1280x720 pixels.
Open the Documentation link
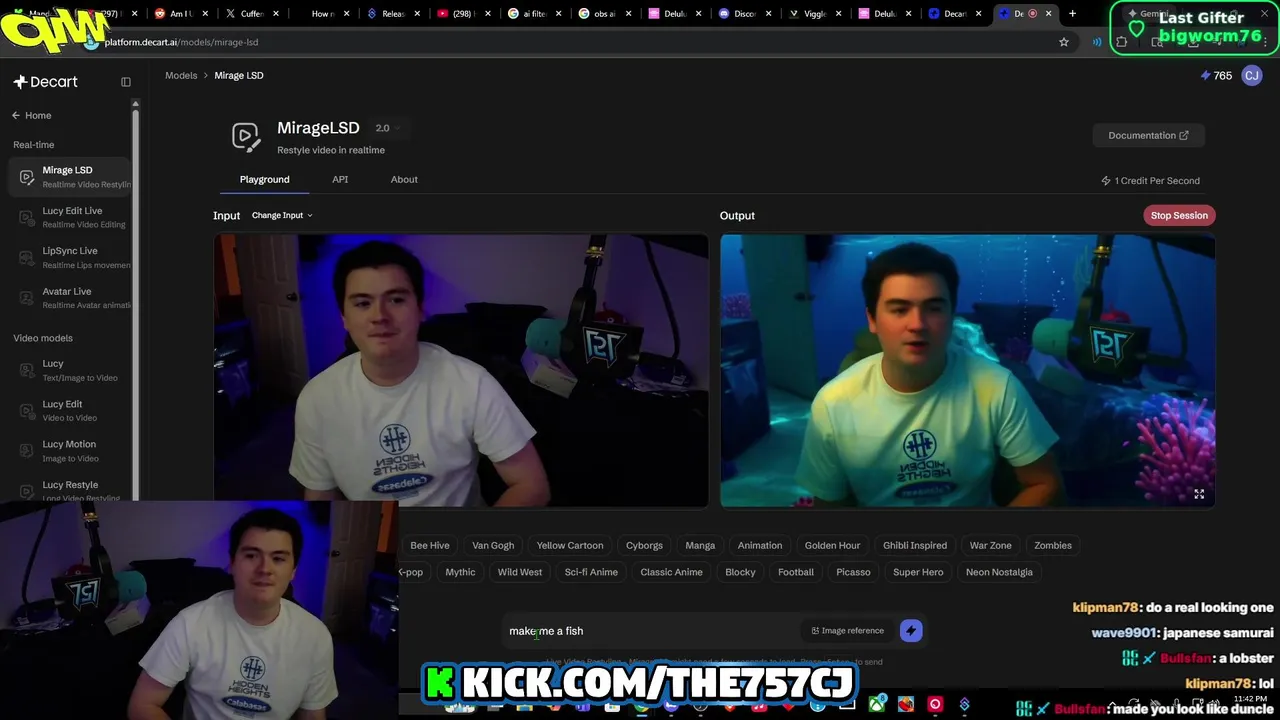point(1148,135)
